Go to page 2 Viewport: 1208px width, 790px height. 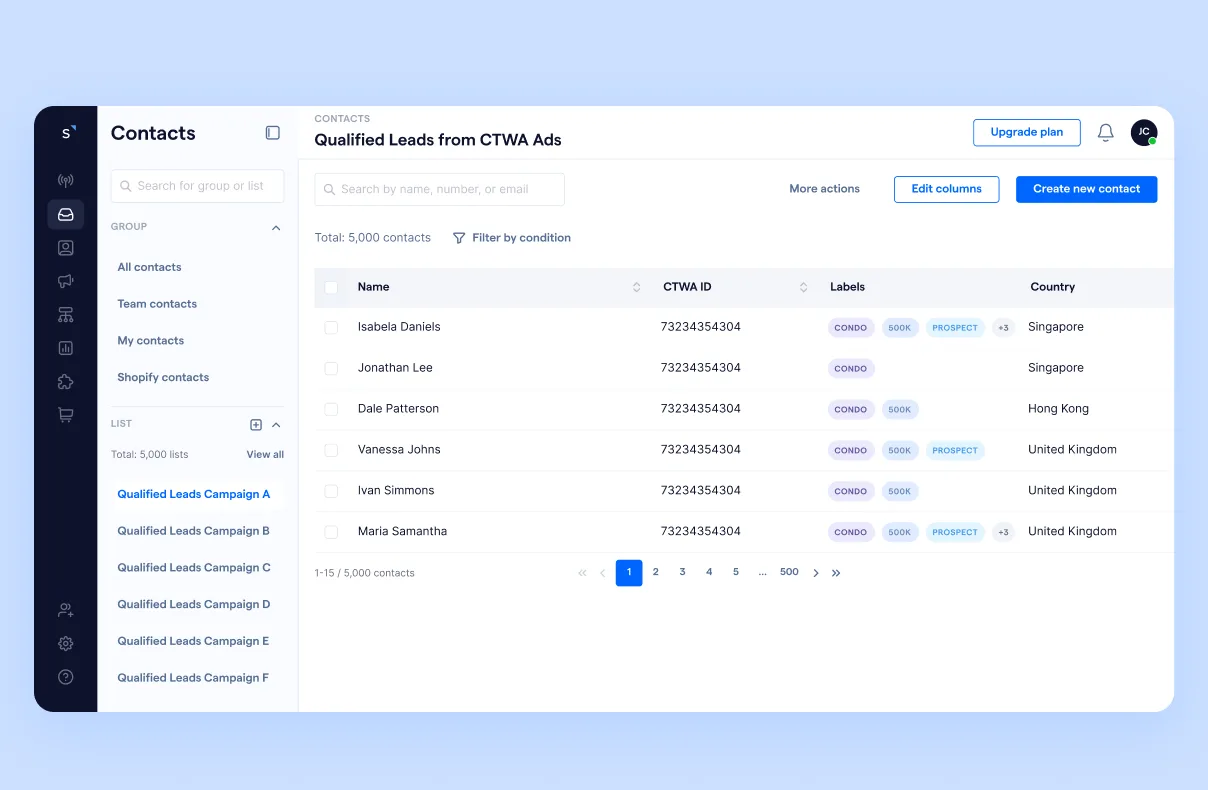tap(656, 572)
